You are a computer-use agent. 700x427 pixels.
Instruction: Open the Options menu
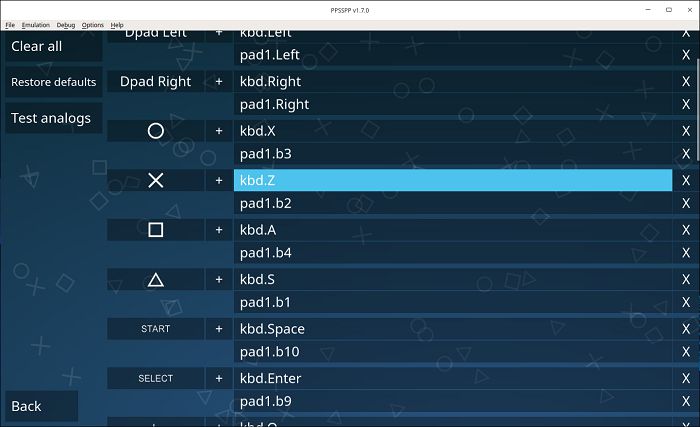pos(92,25)
